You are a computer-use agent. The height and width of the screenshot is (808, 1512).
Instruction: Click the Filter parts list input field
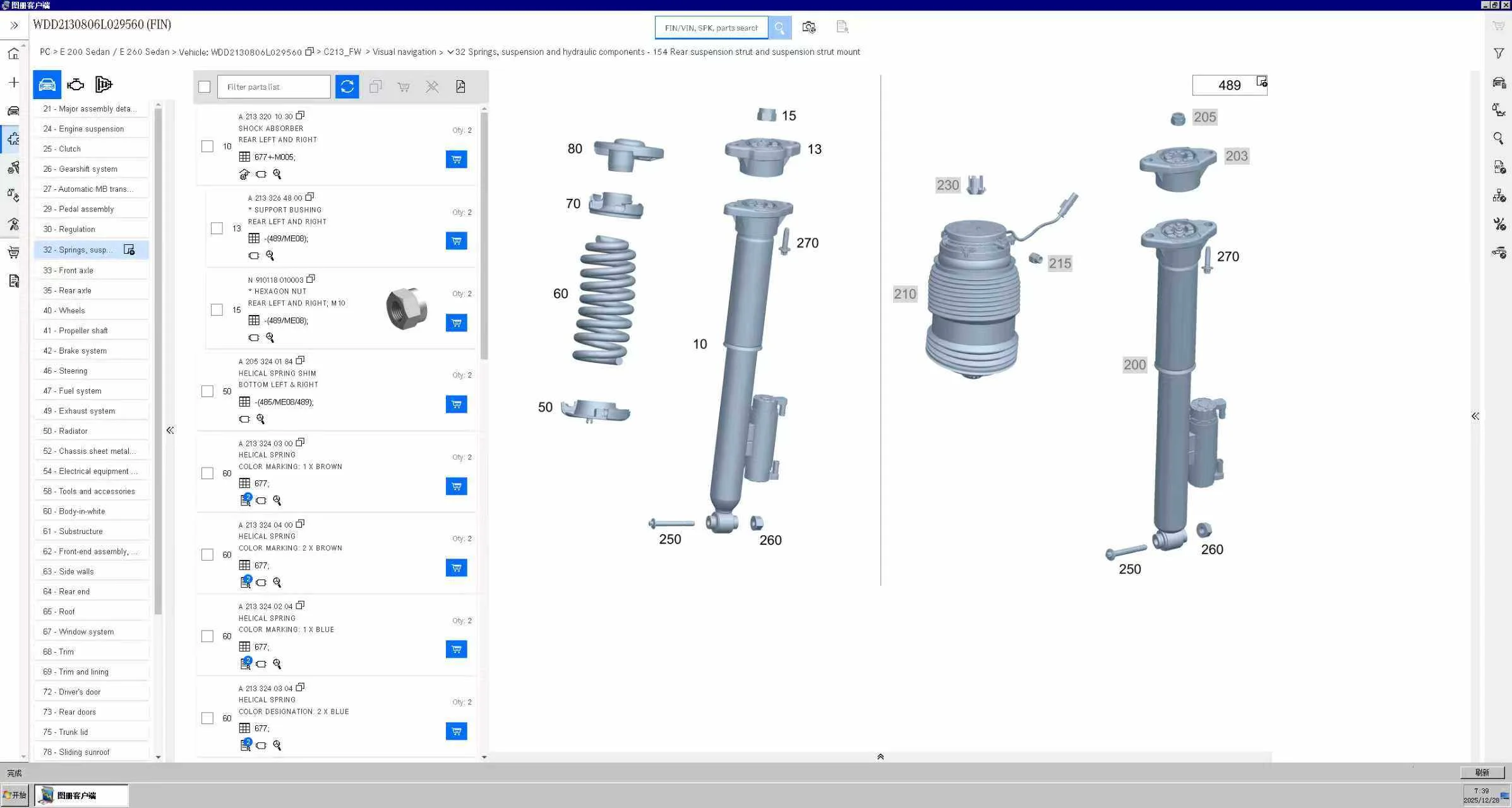pyautogui.click(x=273, y=86)
